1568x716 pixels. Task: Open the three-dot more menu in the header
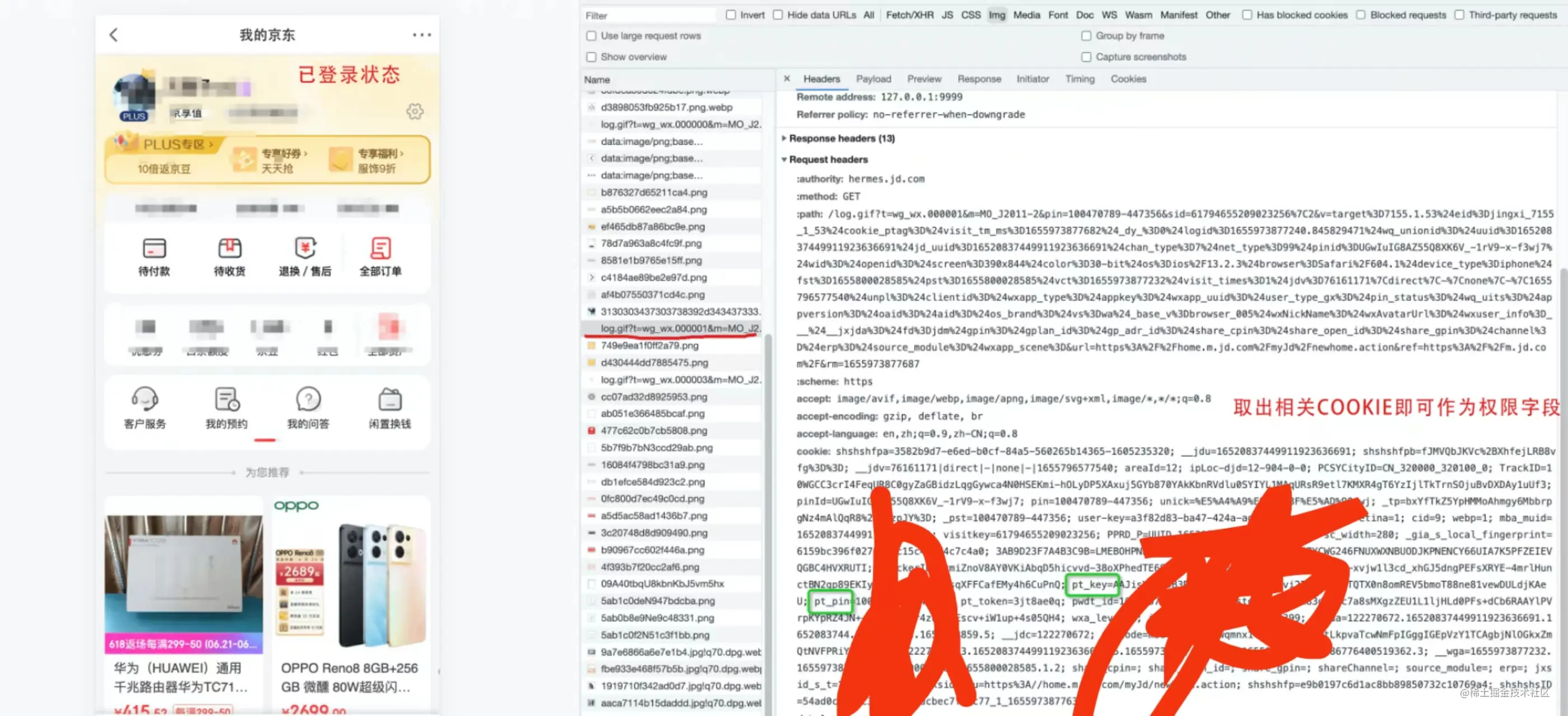421,35
